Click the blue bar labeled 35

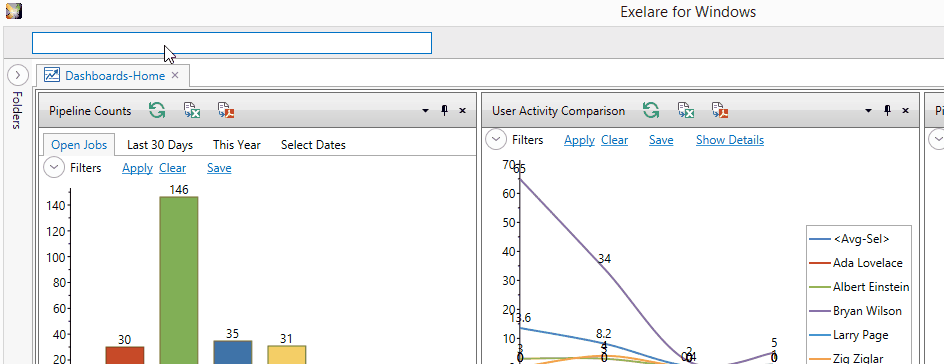click(x=232, y=352)
